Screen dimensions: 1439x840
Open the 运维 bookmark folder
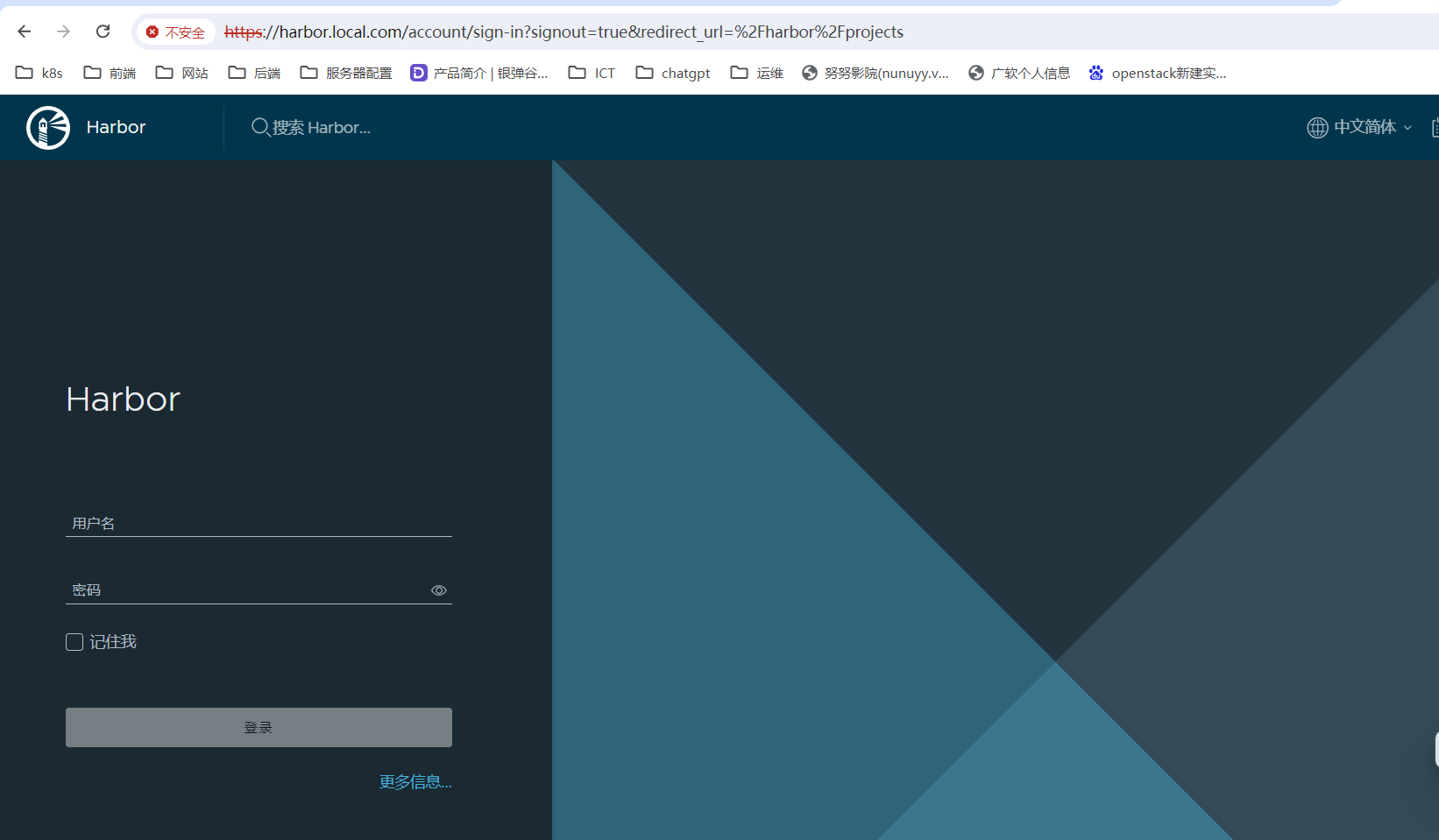(757, 73)
